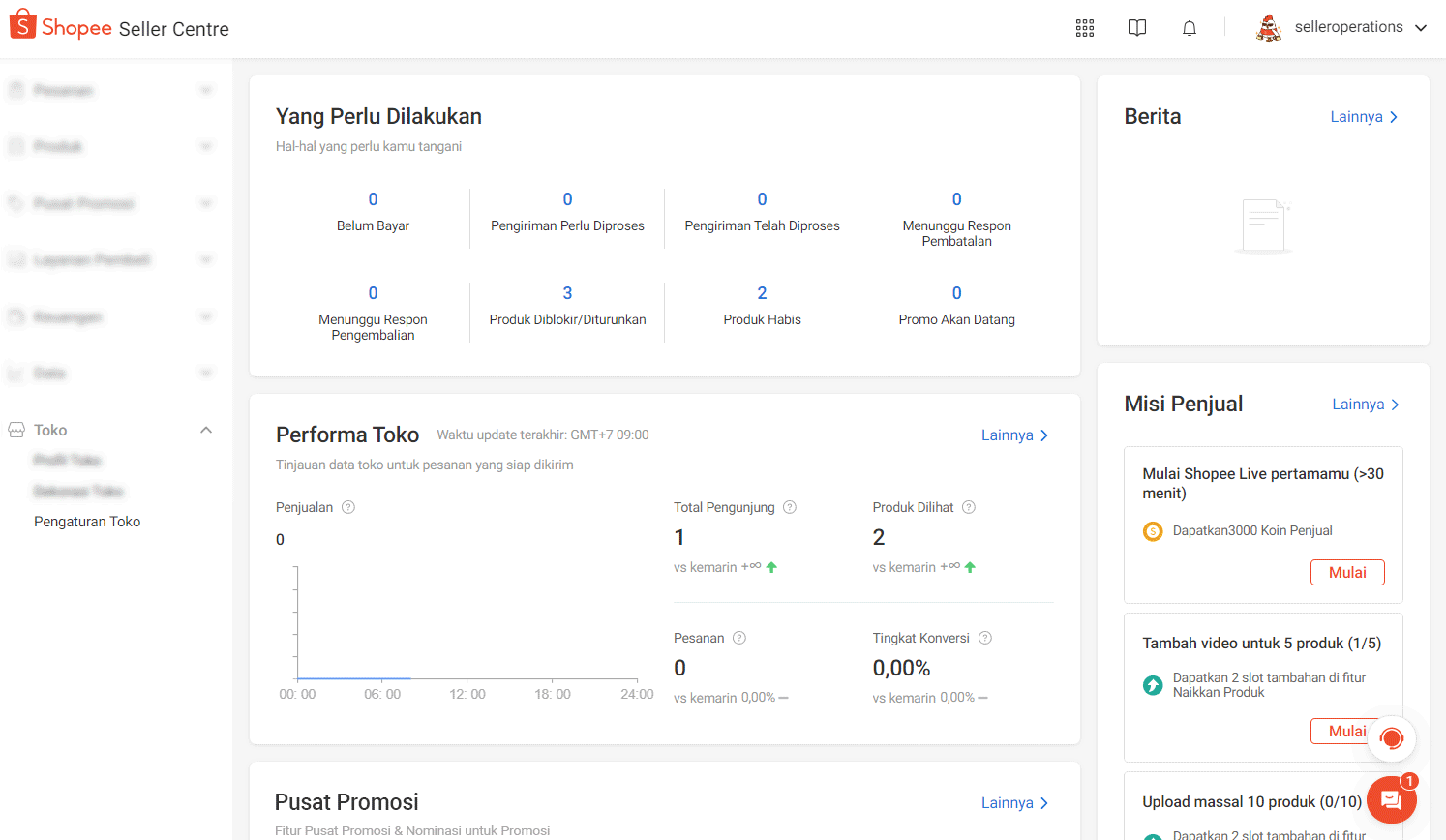Open the Toko menu in sidebar
Viewport: 1446px width, 840px height.
50,430
